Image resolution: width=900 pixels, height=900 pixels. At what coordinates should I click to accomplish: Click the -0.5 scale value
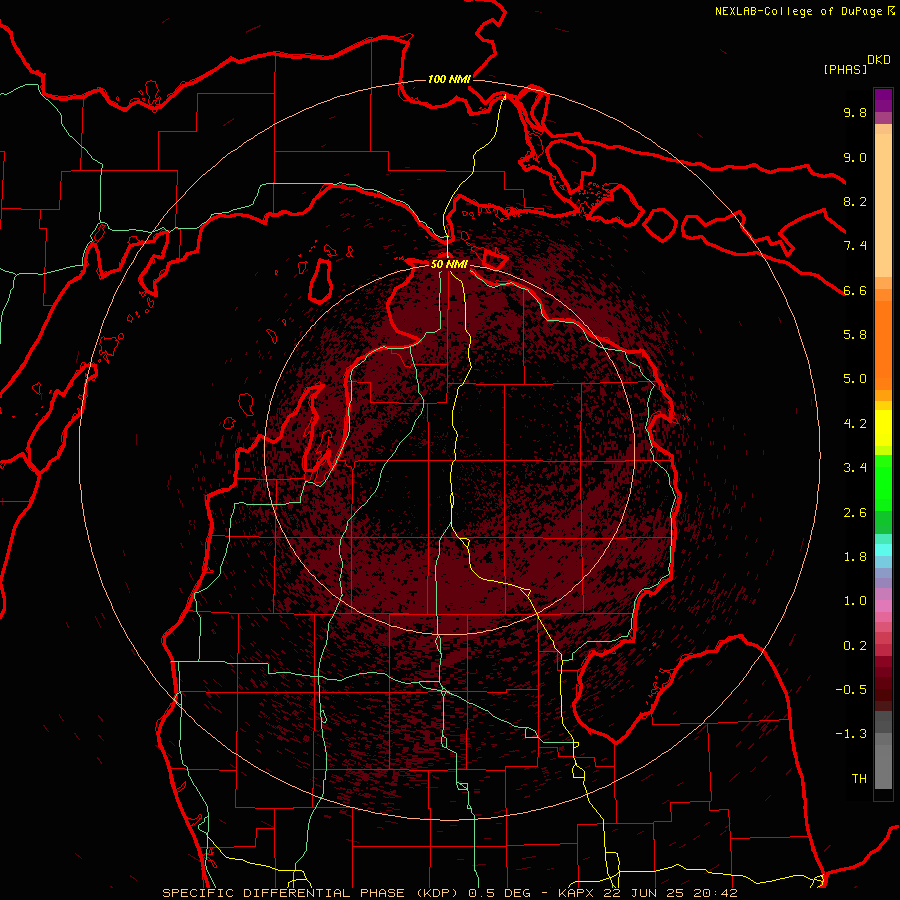point(851,690)
